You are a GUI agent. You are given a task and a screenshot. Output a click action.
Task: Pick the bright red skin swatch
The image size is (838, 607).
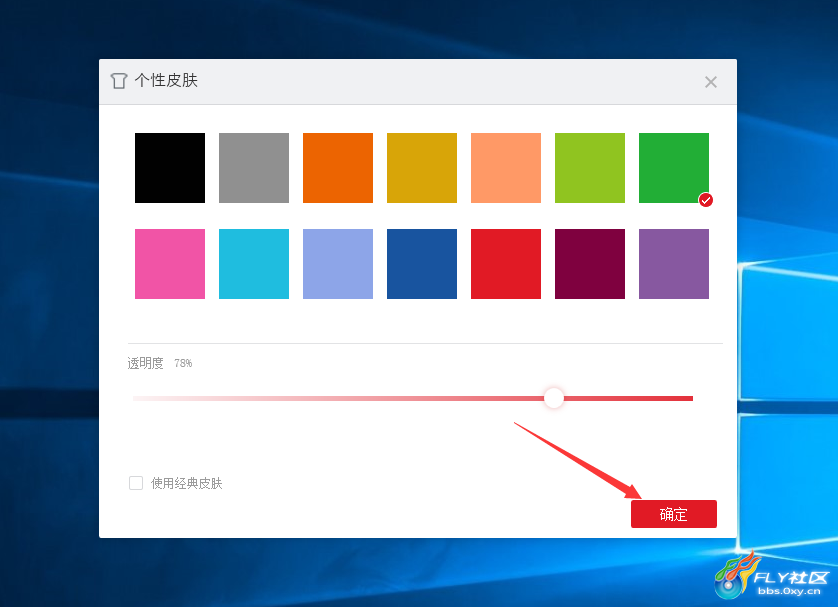tap(506, 264)
